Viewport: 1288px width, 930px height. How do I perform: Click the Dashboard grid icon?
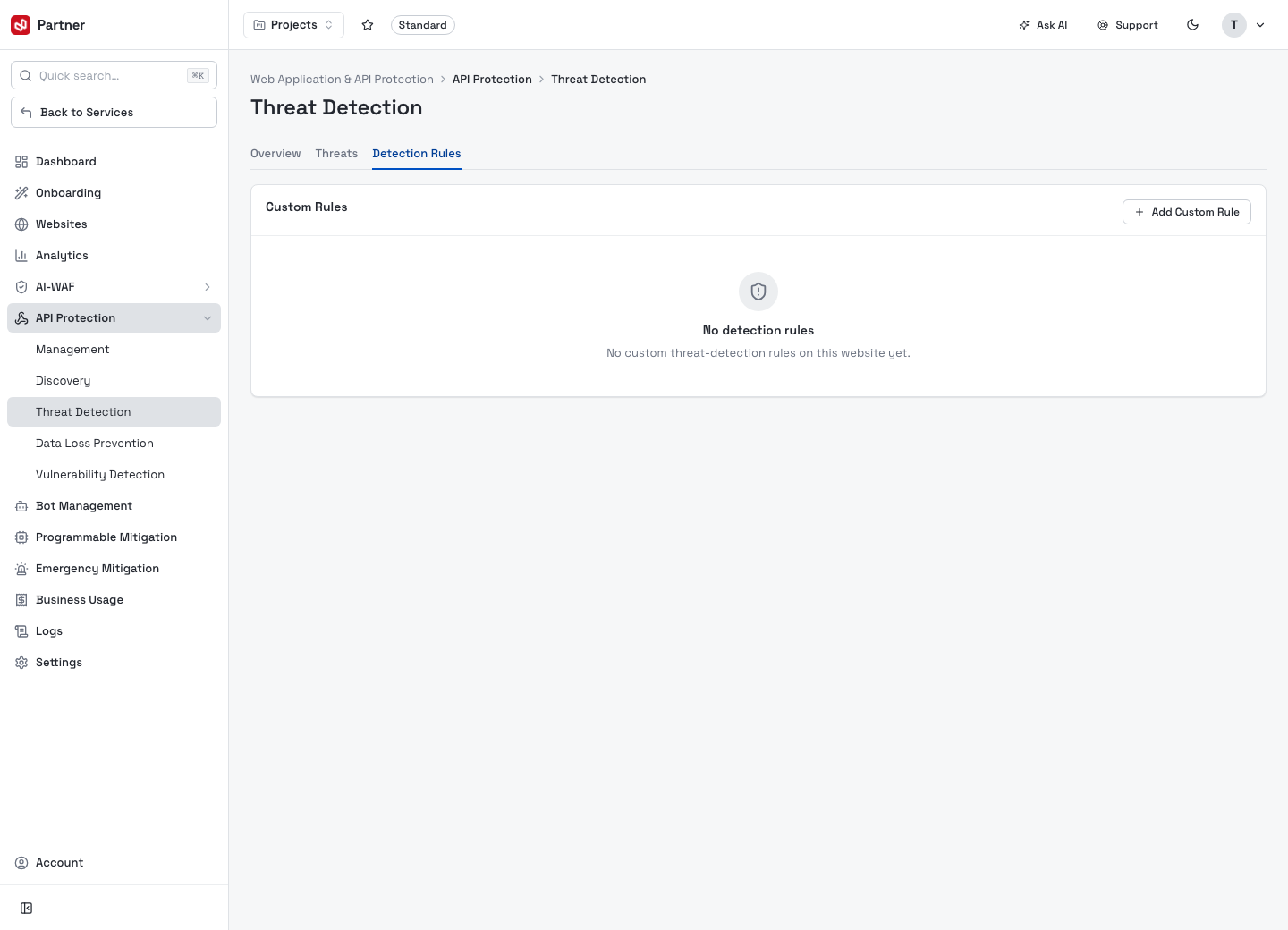pyautogui.click(x=21, y=162)
